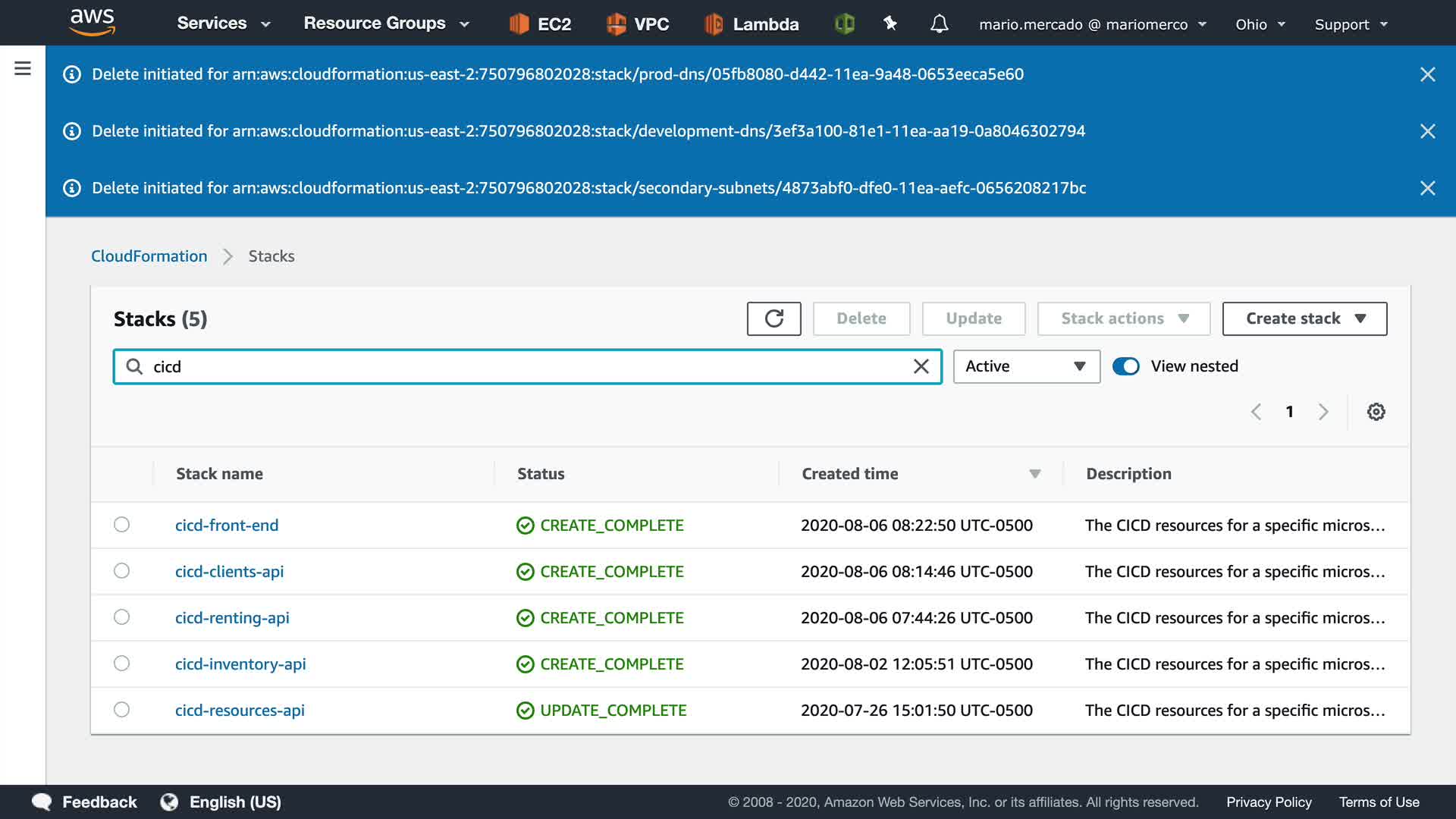Screen dimensions: 1456x819
Task: Open the Services menu
Action: pyautogui.click(x=223, y=24)
